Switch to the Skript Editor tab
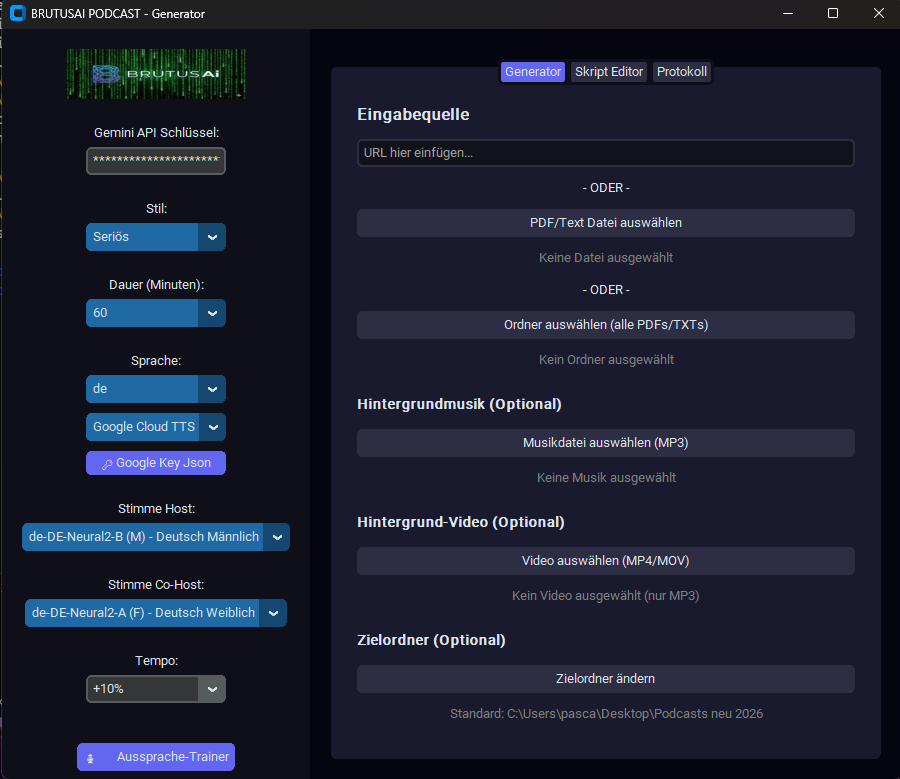This screenshot has width=900, height=779. 608,71
